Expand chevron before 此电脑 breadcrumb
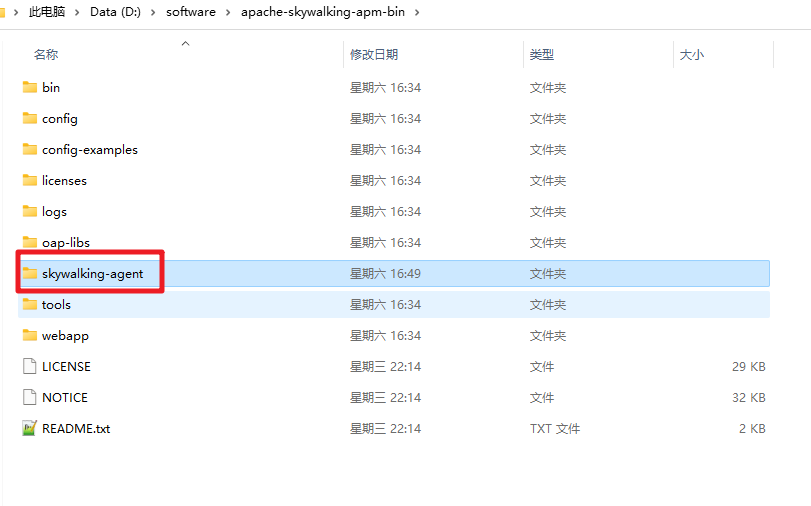 tap(16, 12)
